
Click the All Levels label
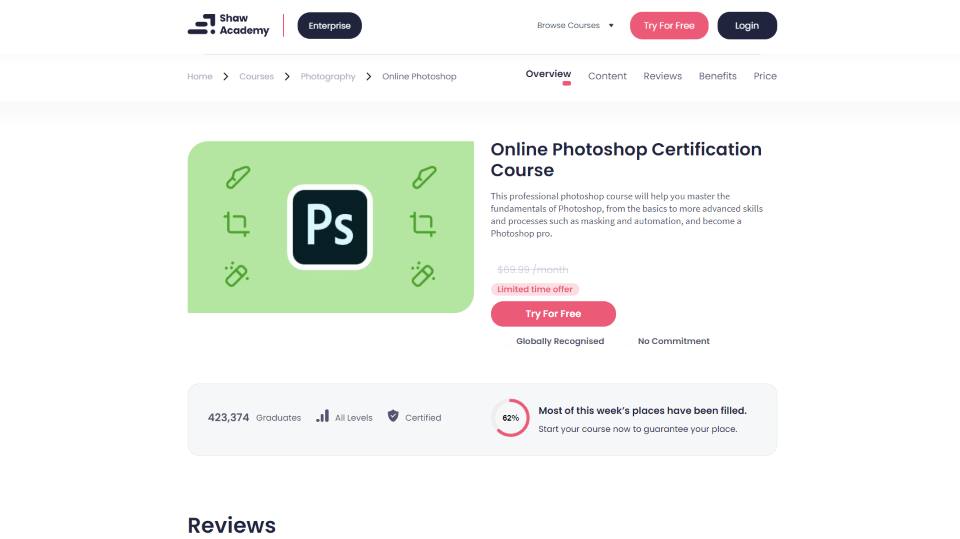coord(353,418)
